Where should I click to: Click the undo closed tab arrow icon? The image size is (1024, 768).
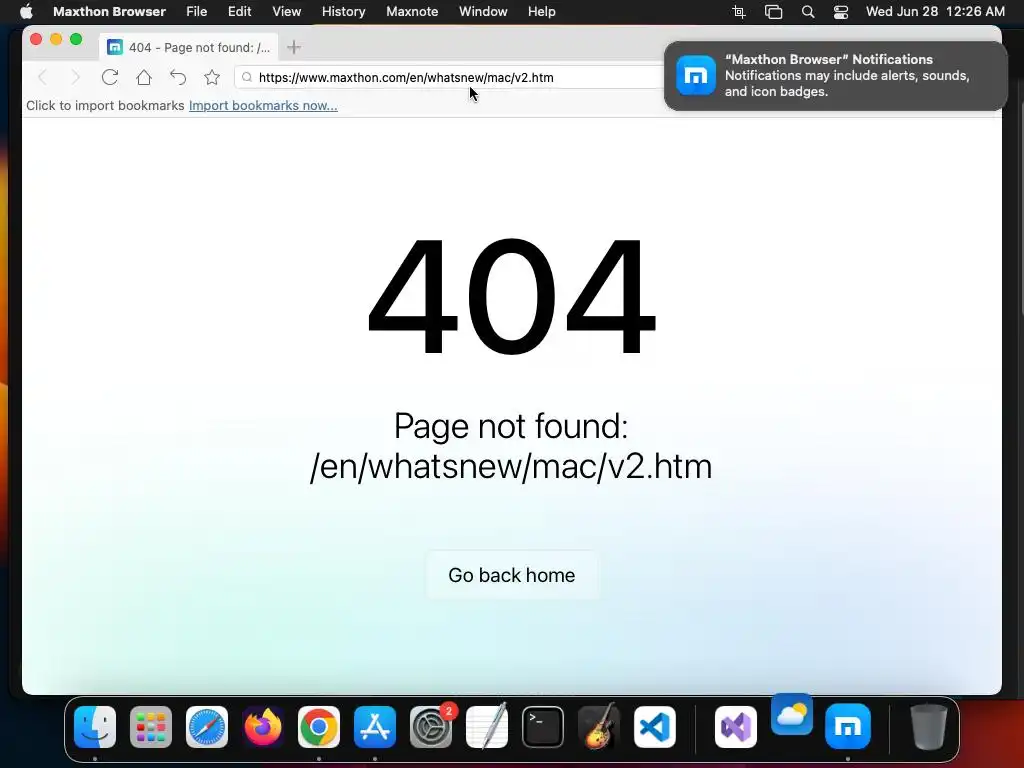click(178, 78)
